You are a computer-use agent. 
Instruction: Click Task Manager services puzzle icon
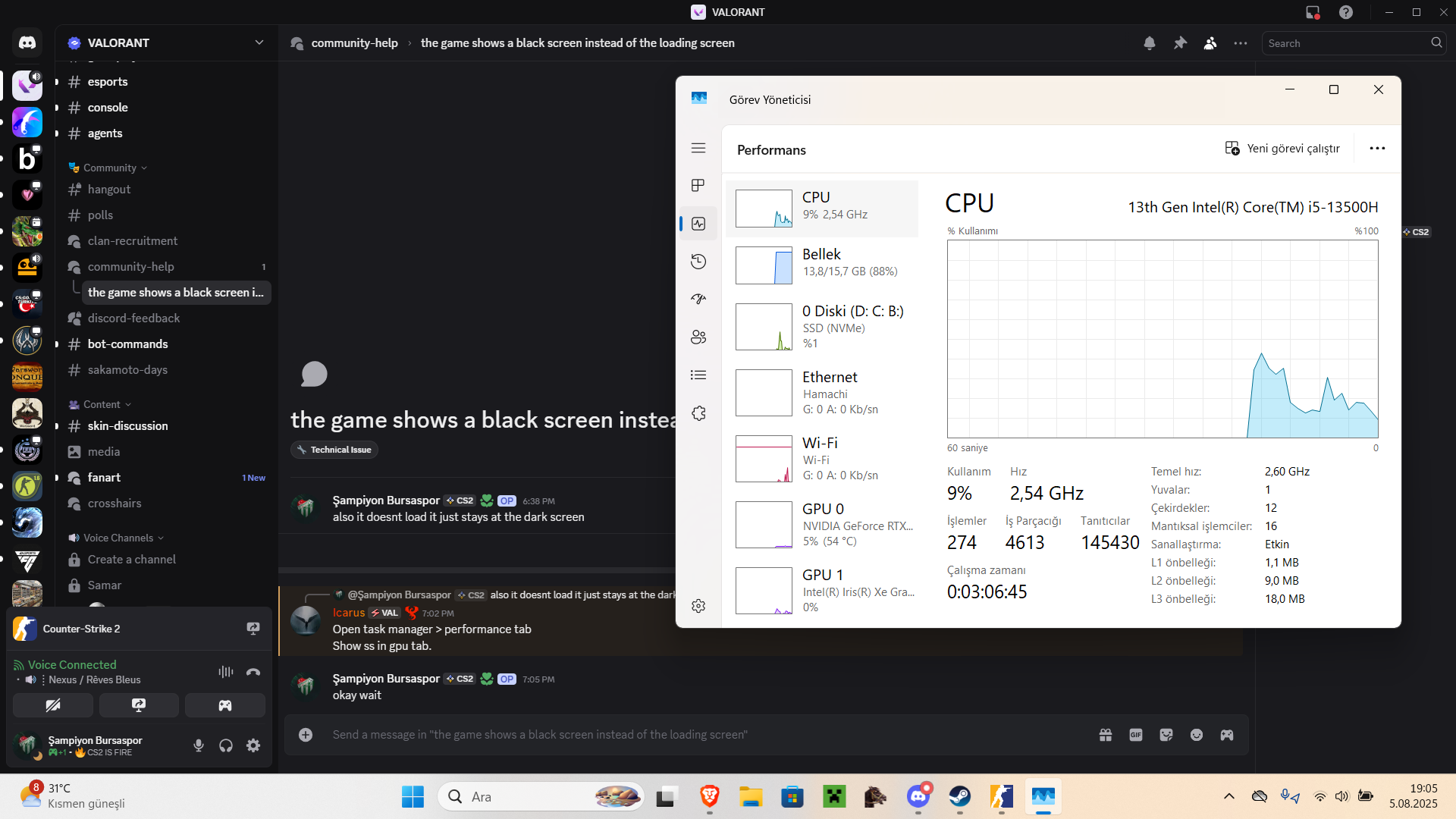(x=698, y=413)
